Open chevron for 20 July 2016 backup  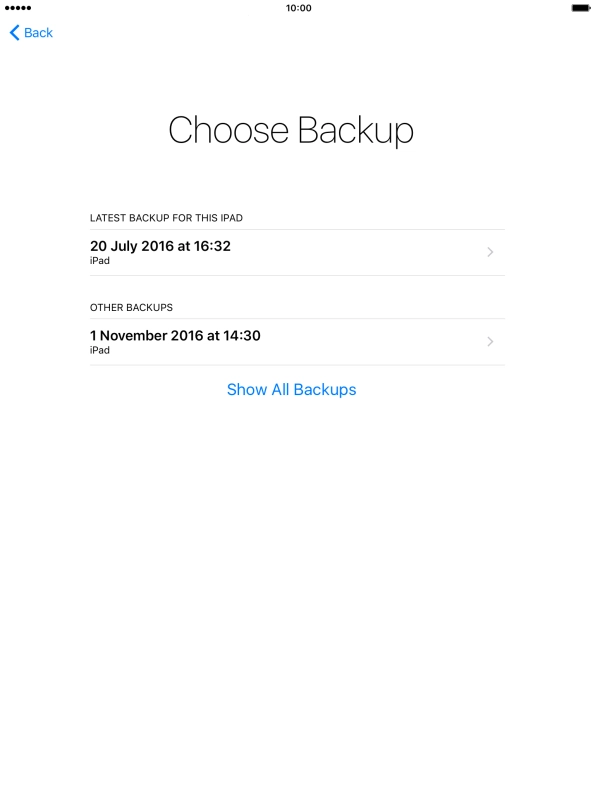490,252
